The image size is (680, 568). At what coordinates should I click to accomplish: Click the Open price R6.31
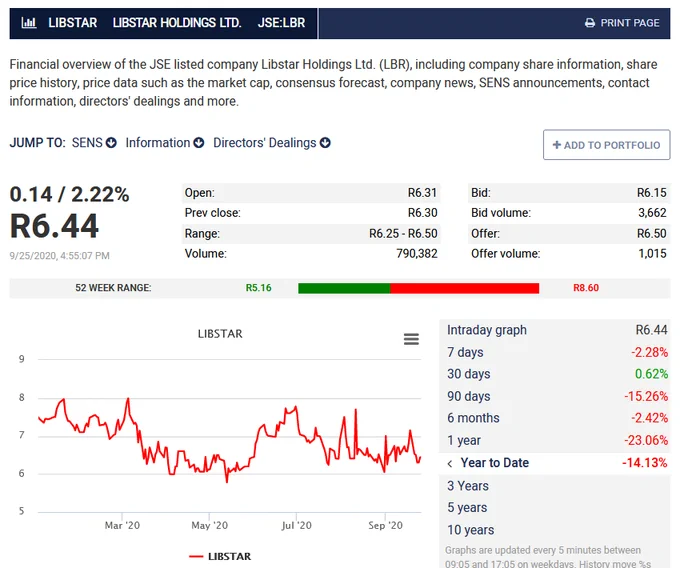click(422, 193)
